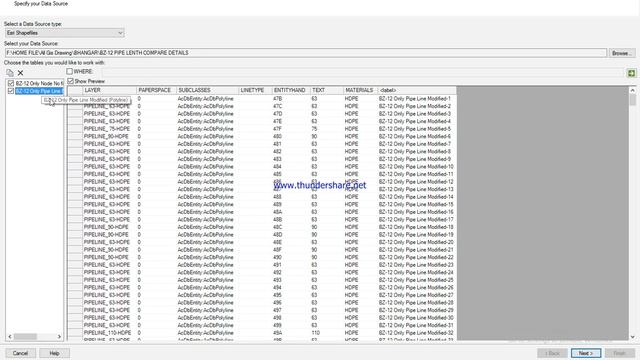Click the ENTITYHAND column header

(291, 90)
